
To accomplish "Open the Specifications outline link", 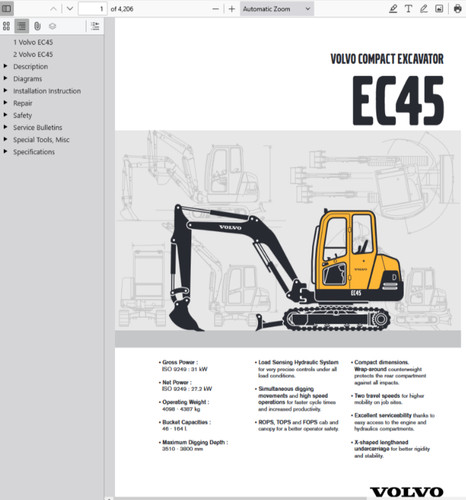I will (x=34, y=152).
